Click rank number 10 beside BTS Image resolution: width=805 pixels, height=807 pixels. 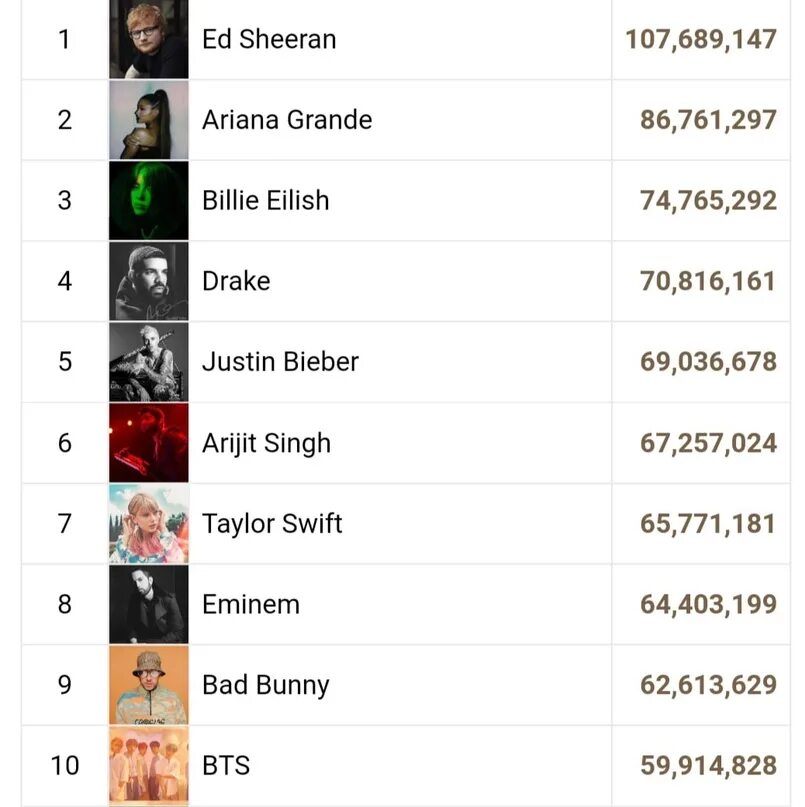tap(65, 765)
